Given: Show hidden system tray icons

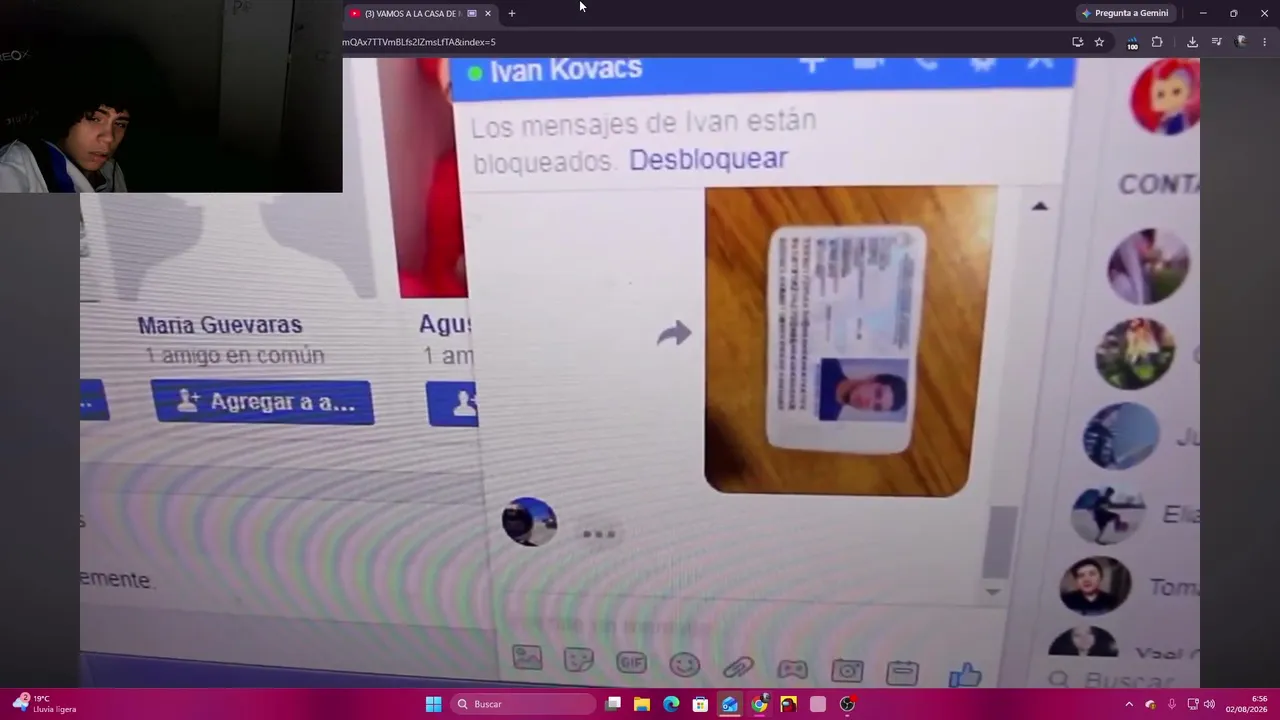Looking at the screenshot, I should tap(1129, 704).
